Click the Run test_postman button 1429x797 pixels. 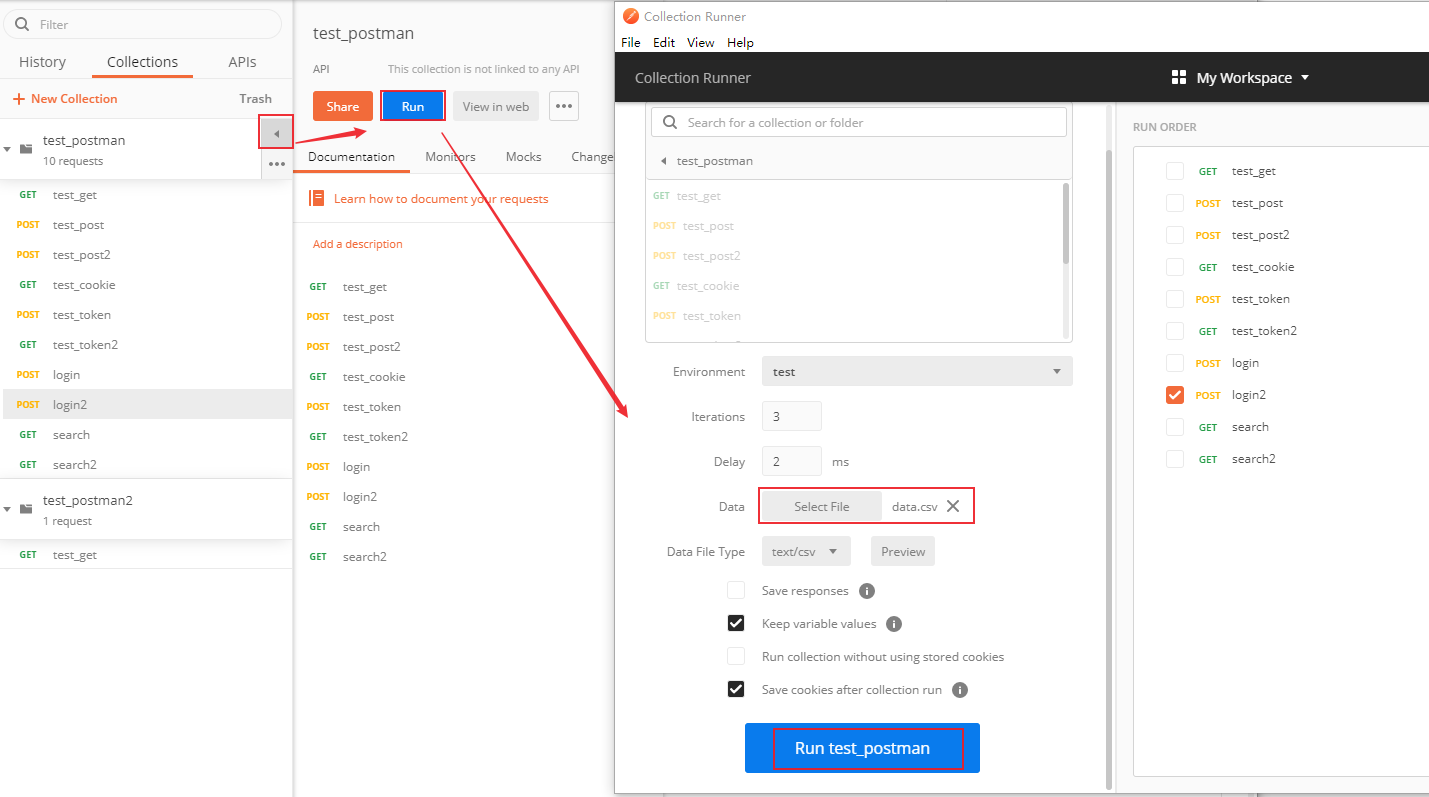point(862,748)
